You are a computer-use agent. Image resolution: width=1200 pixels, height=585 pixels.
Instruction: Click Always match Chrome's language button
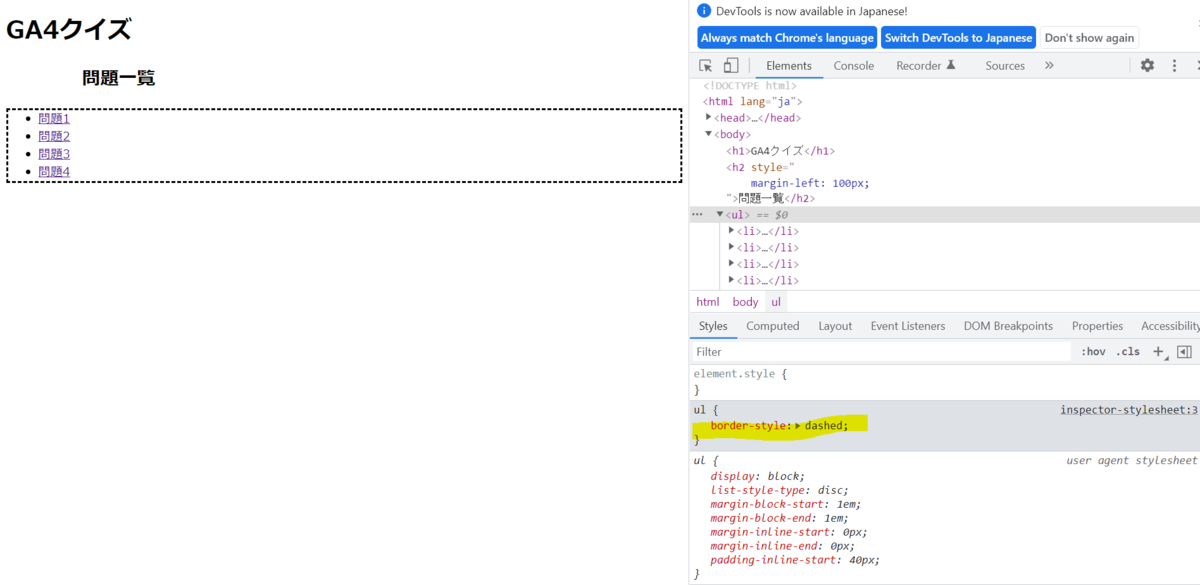[x=787, y=38]
